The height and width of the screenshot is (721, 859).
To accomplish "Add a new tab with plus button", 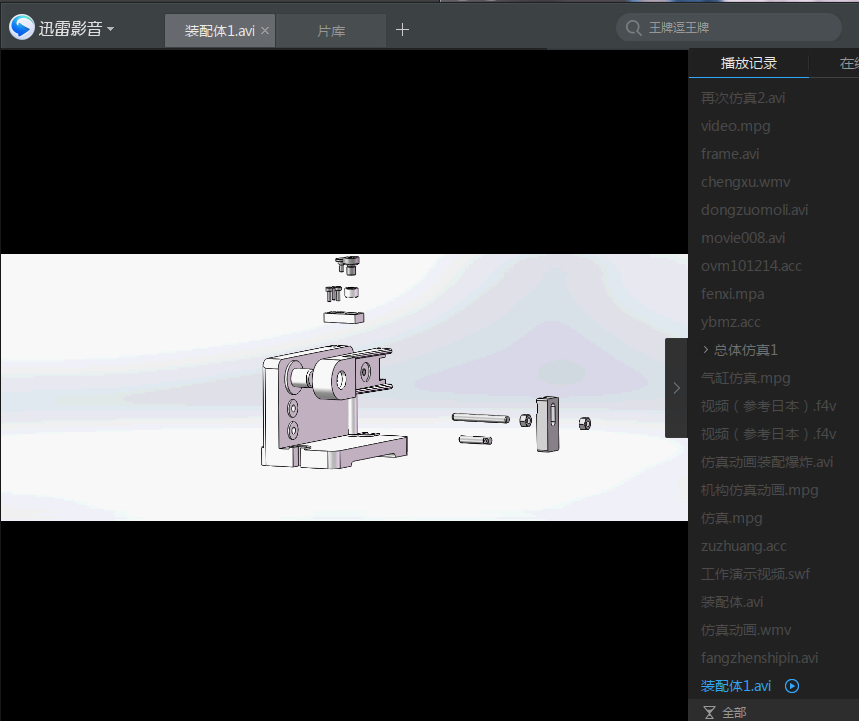I will point(402,30).
